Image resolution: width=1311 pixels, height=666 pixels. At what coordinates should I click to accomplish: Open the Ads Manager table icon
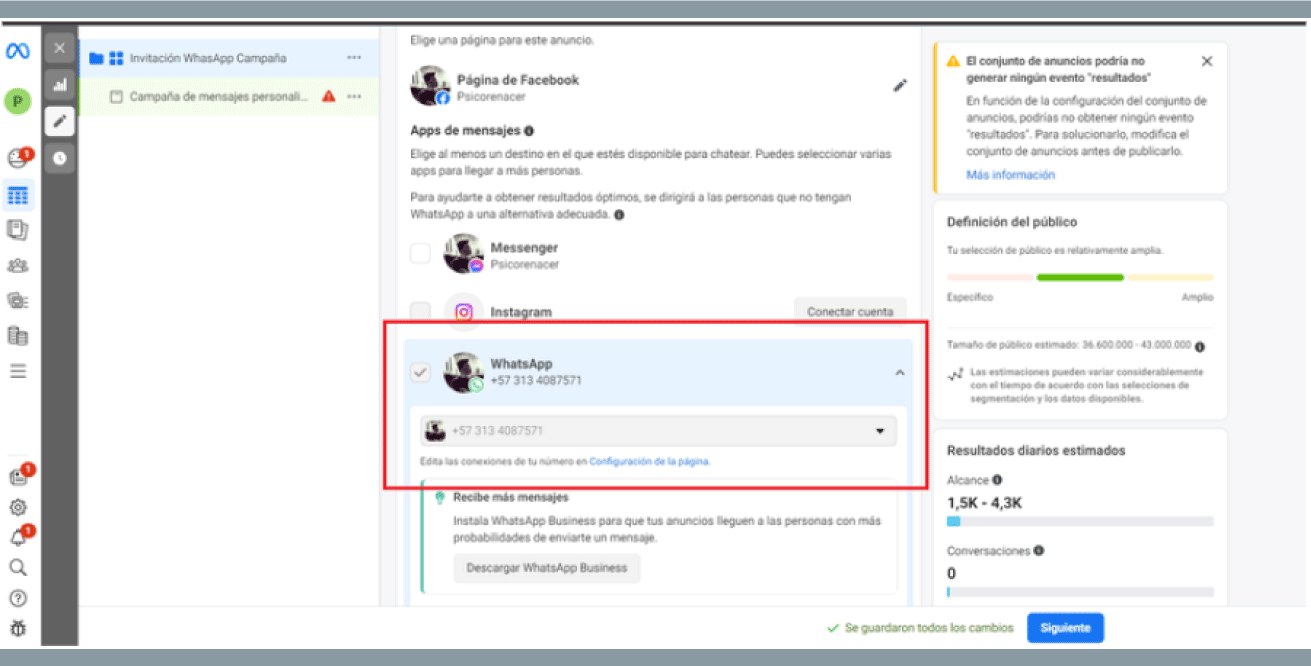[18, 194]
